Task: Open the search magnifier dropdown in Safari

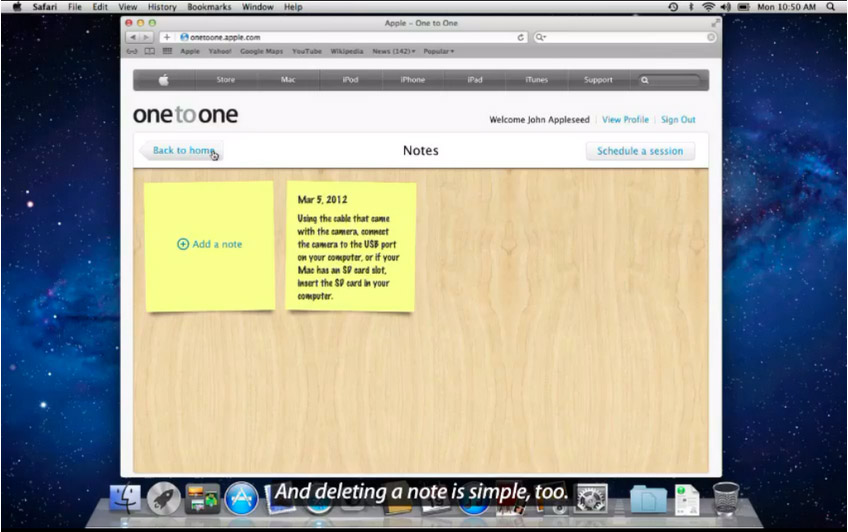Action: 540,37
